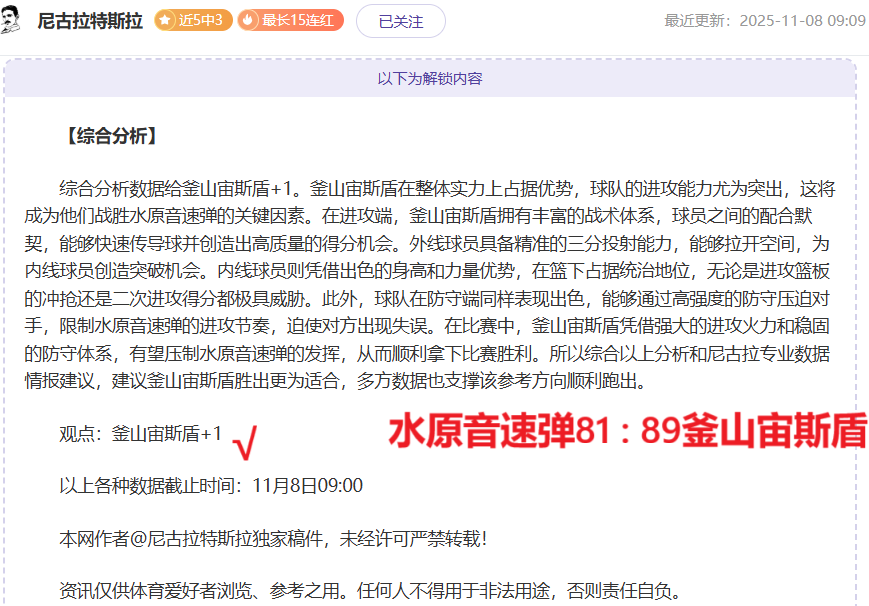Click the red checkmark next to the pick
869x606 pixels.
click(245, 438)
